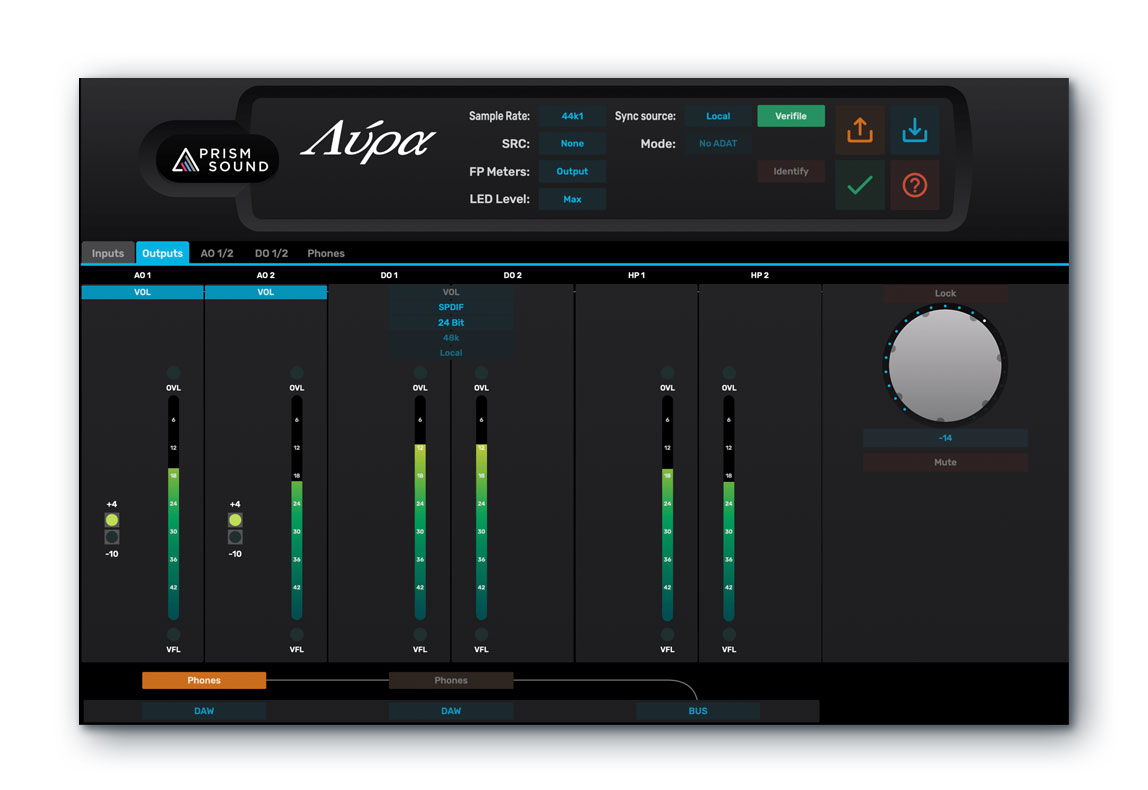Click the VFL indicator on AO 1

[x=174, y=634]
